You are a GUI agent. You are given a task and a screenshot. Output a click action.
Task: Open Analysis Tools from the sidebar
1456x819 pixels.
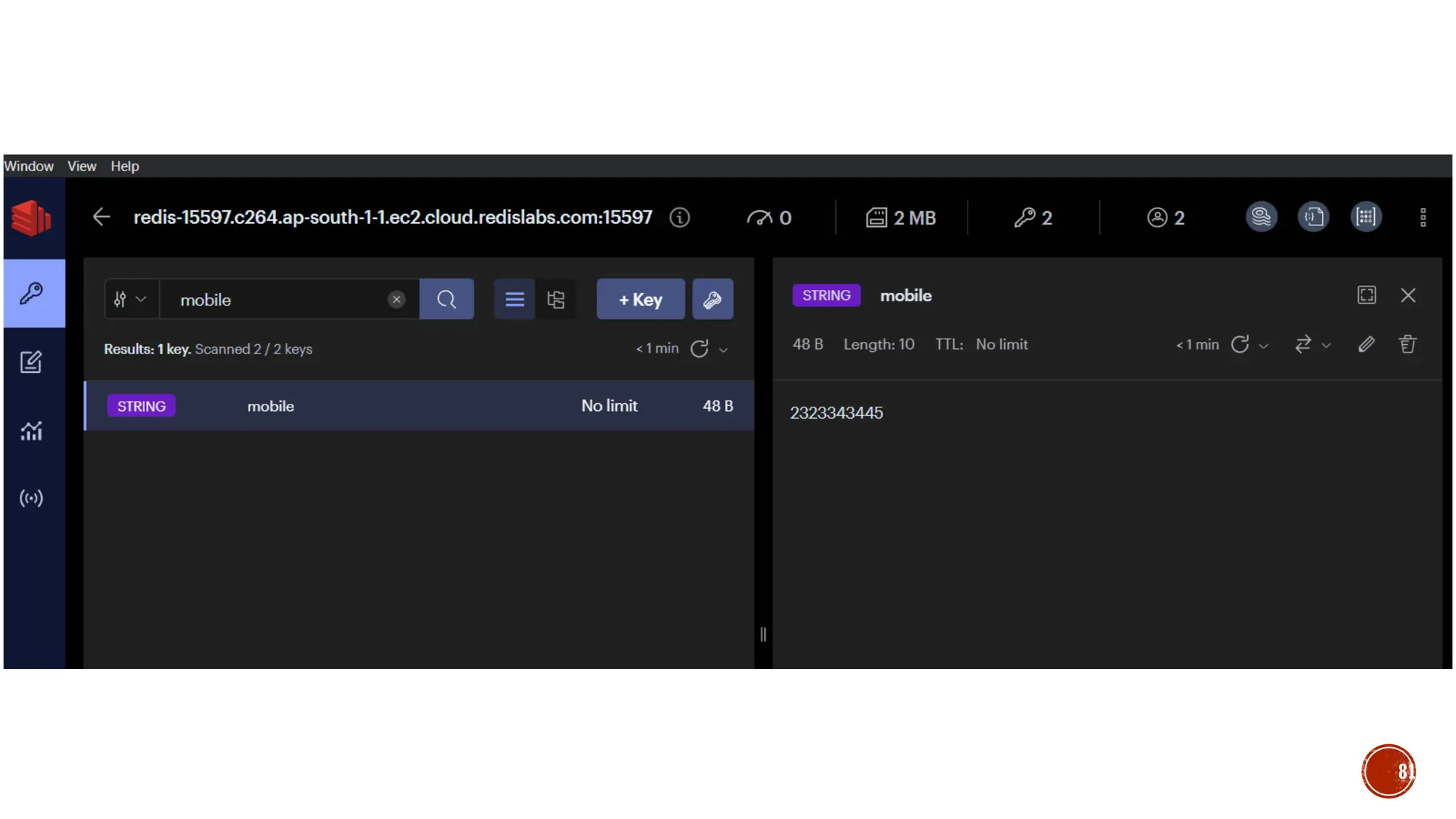pyautogui.click(x=31, y=431)
